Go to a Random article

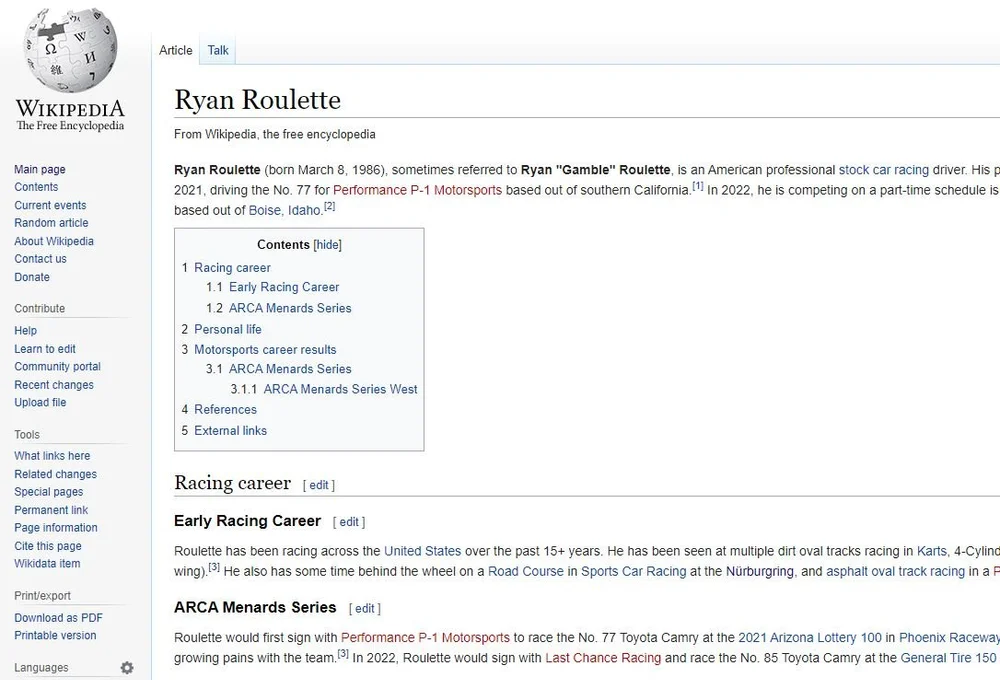tap(50, 222)
